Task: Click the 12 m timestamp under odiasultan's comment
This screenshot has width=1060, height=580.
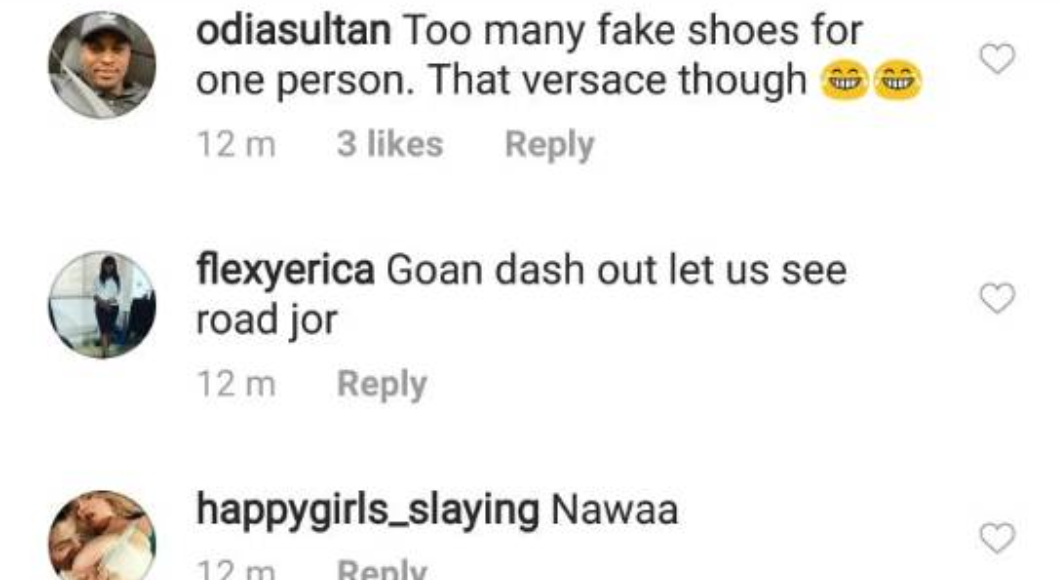Action: click(236, 145)
